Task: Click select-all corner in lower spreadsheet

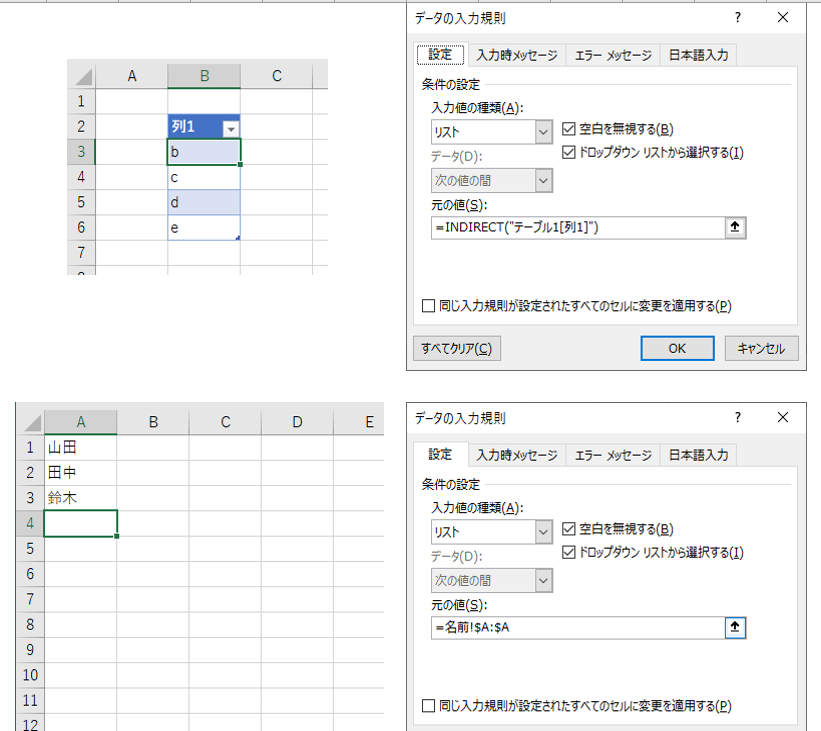Action: pos(31,422)
